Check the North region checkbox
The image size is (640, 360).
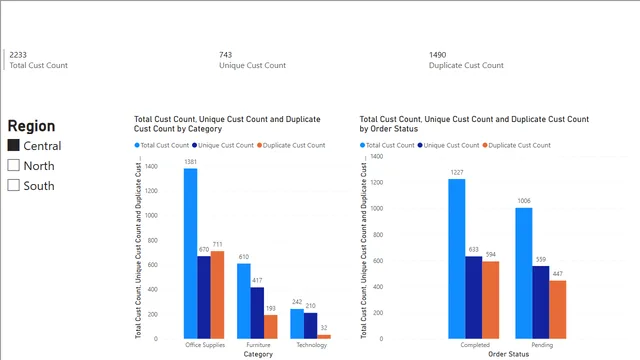[x=13, y=165]
